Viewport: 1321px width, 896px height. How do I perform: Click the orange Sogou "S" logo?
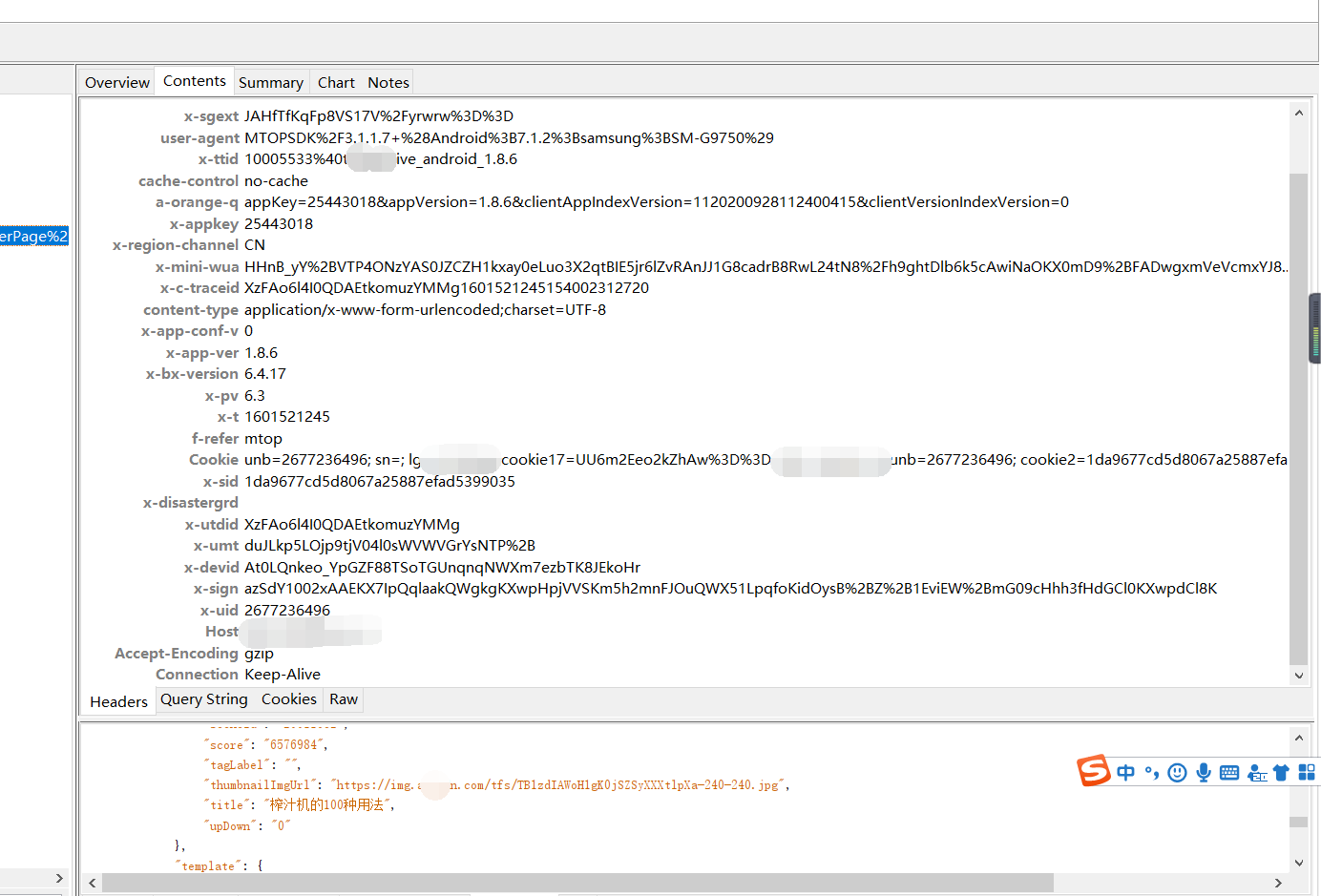pyautogui.click(x=1095, y=772)
